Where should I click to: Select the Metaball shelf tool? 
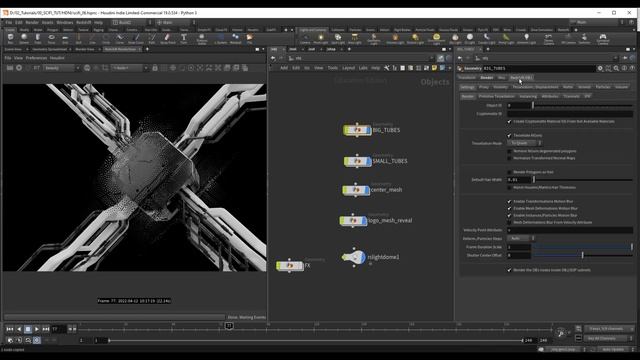(236, 39)
